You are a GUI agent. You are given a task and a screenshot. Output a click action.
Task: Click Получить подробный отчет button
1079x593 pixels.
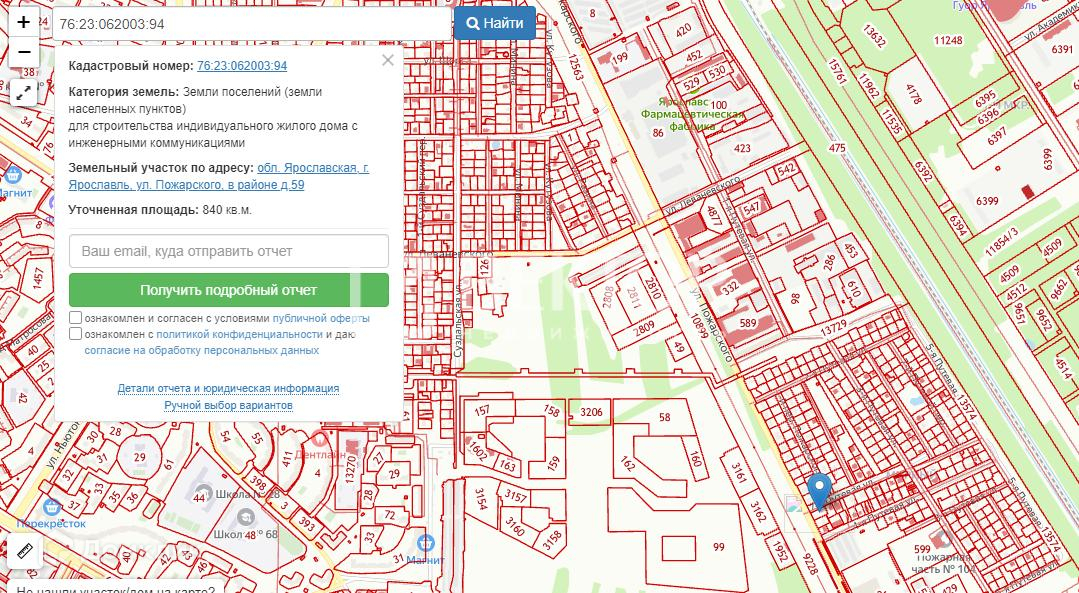tap(228, 290)
